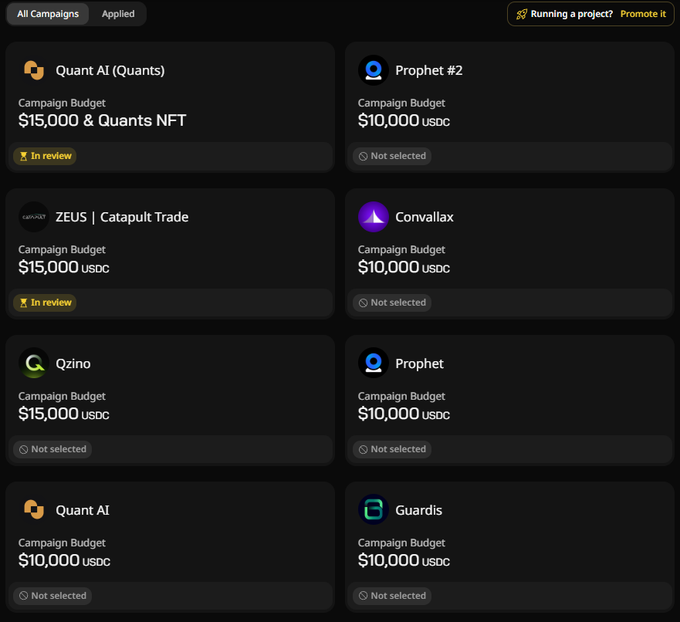Screen dimensions: 680x622
Task: Open the Convallax campaign title
Action: 424,217
